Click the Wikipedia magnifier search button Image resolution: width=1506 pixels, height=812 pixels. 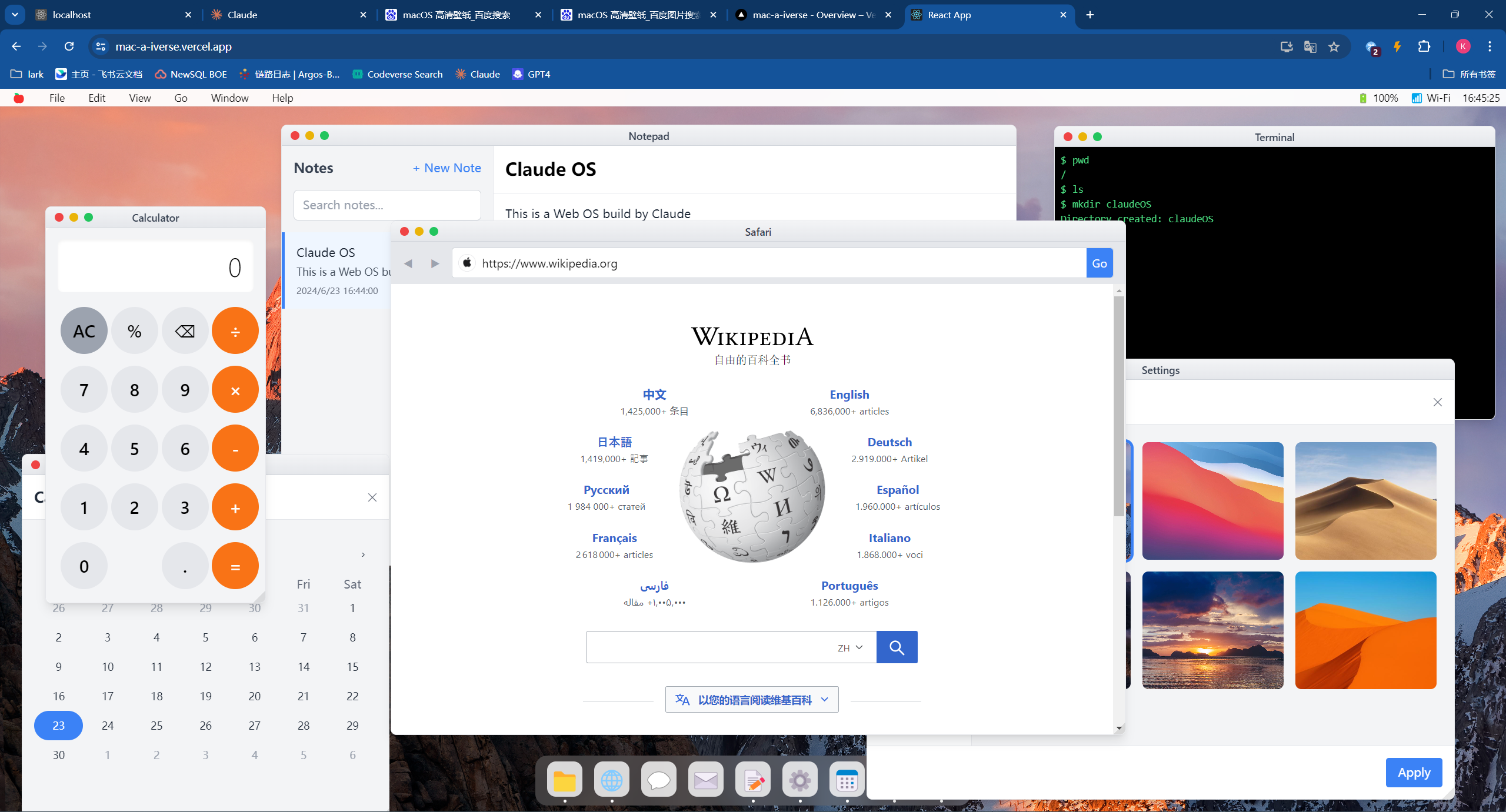[x=897, y=647]
